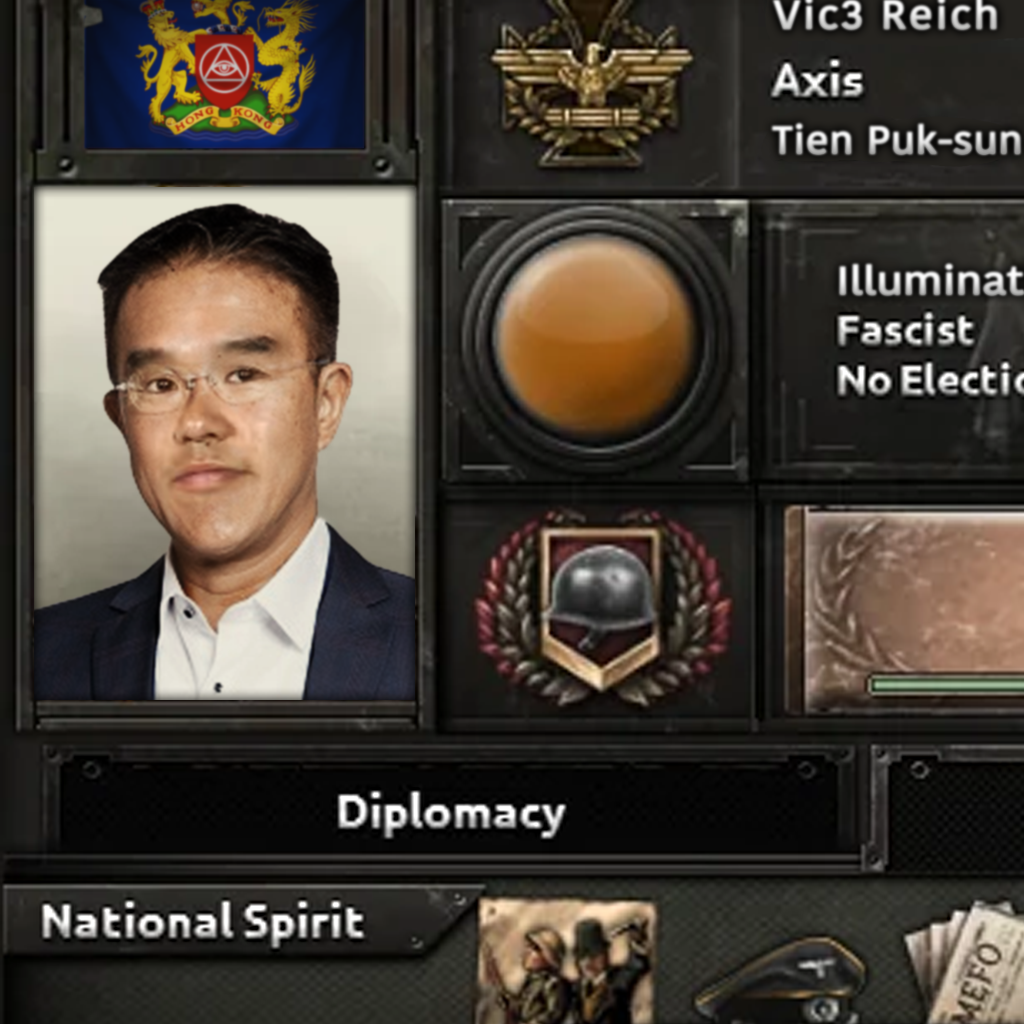Click the Vic3 Reich country name
This screenshot has height=1024, width=1024.
[886, 16]
